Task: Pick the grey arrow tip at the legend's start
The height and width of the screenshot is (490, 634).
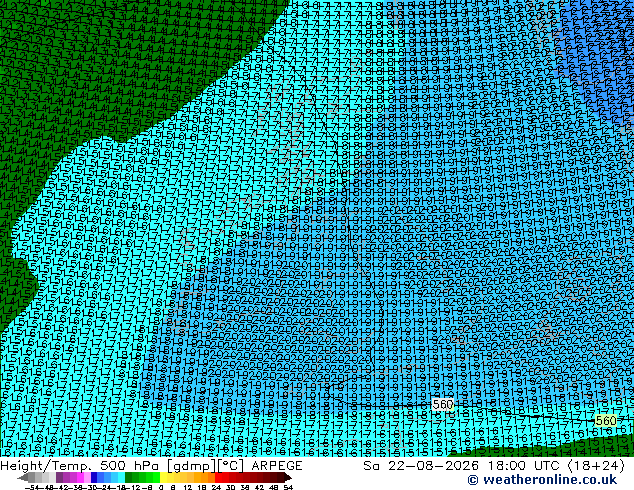Action: coord(22,478)
